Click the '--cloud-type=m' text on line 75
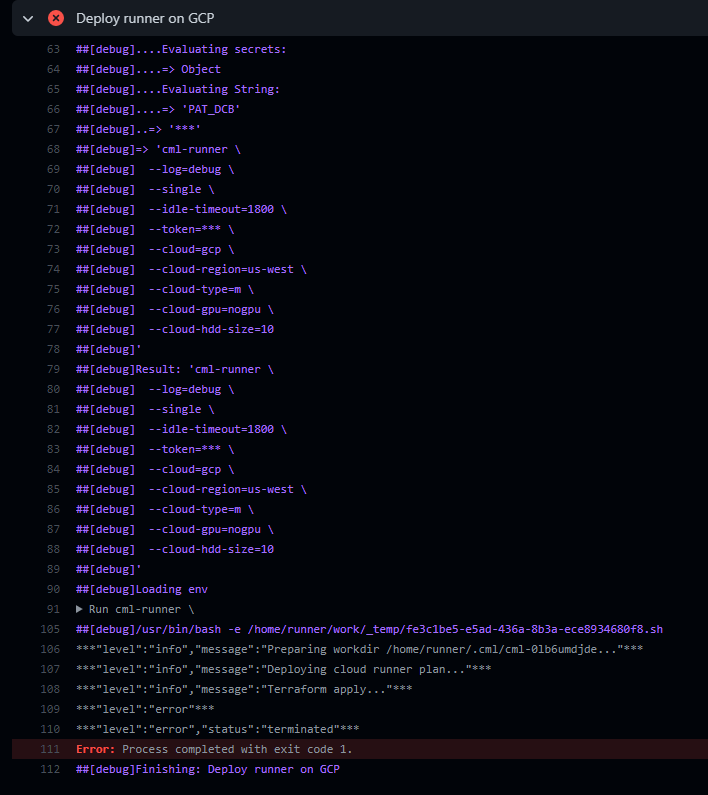The width and height of the screenshot is (708, 795). coord(195,289)
